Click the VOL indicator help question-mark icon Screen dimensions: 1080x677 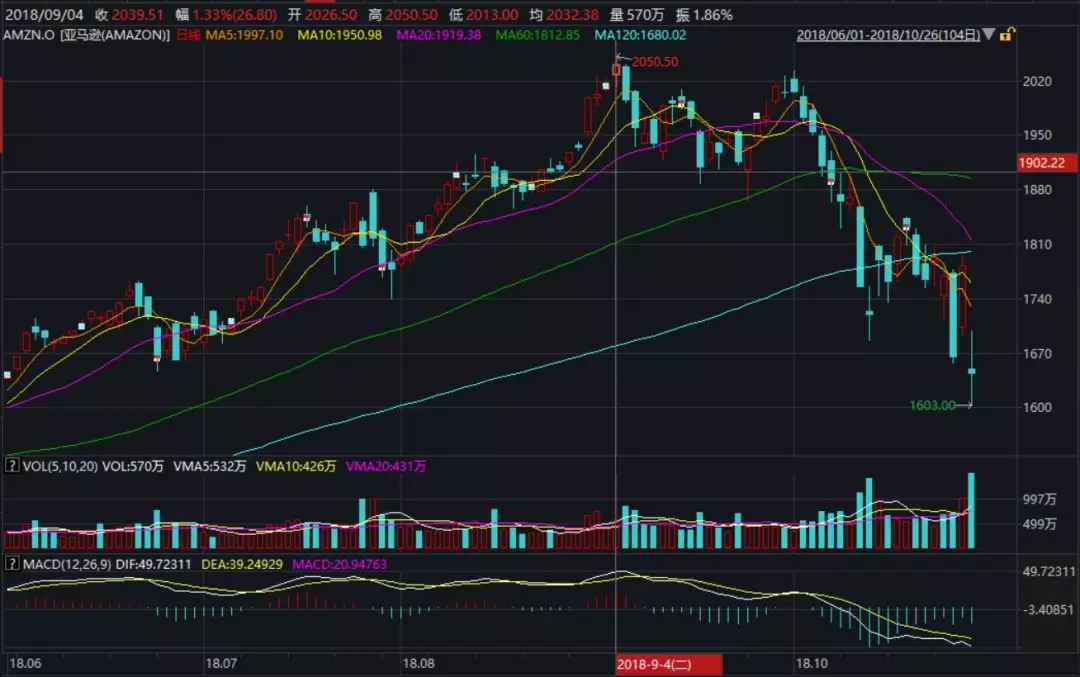click(12, 466)
